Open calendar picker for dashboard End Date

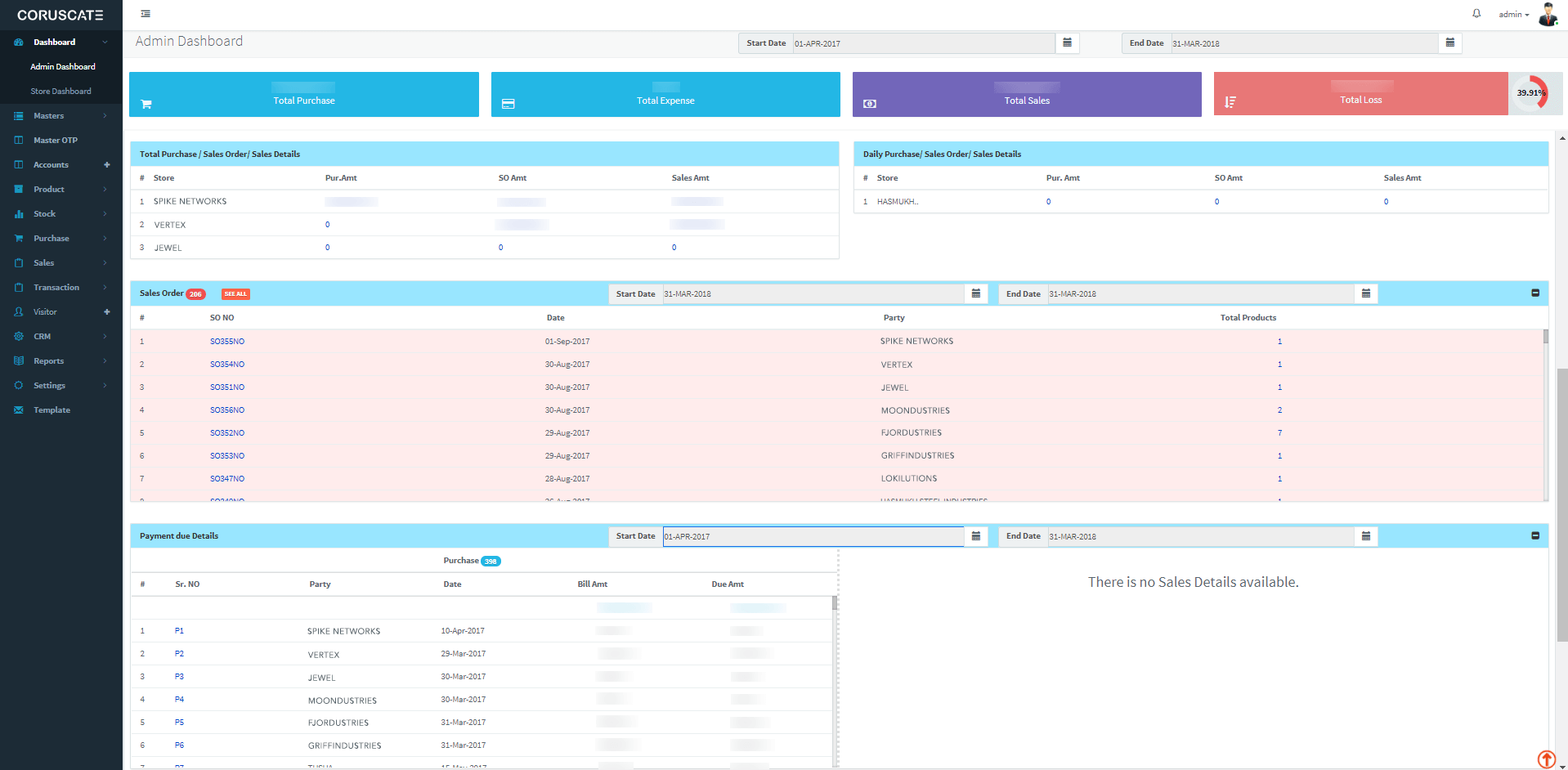(x=1449, y=43)
